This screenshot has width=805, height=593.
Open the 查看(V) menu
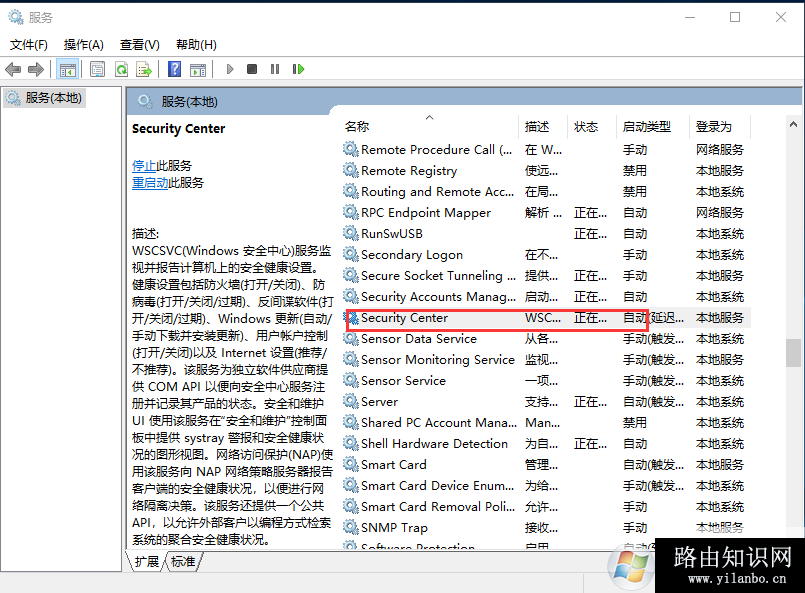[140, 45]
